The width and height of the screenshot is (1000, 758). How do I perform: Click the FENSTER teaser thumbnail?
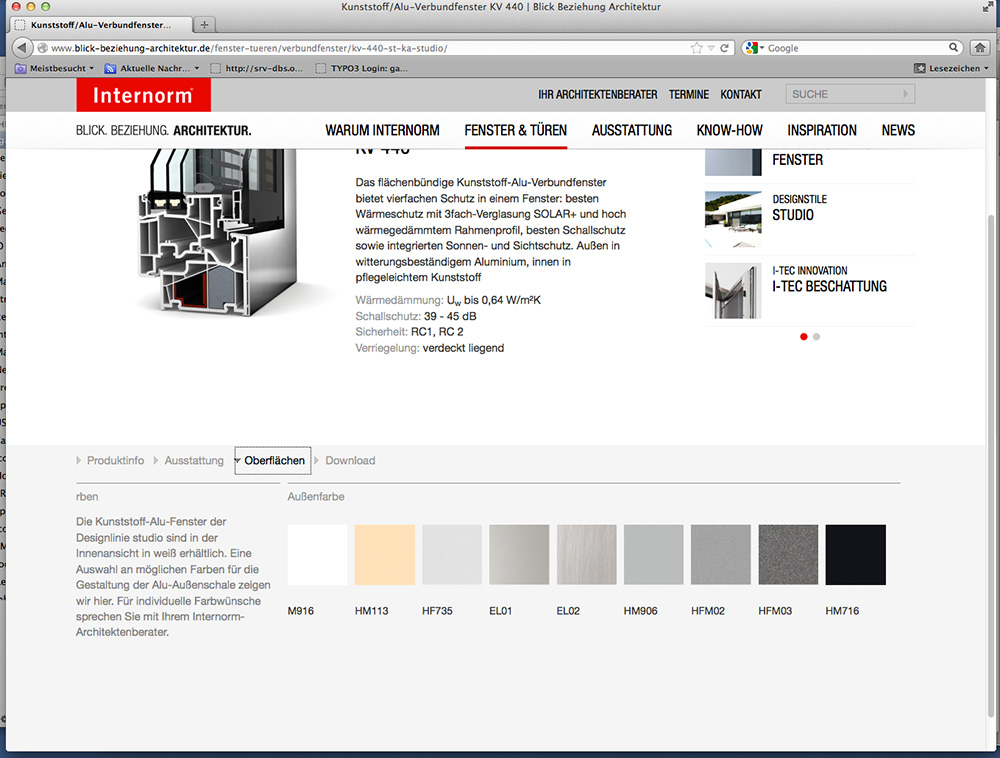pos(733,162)
